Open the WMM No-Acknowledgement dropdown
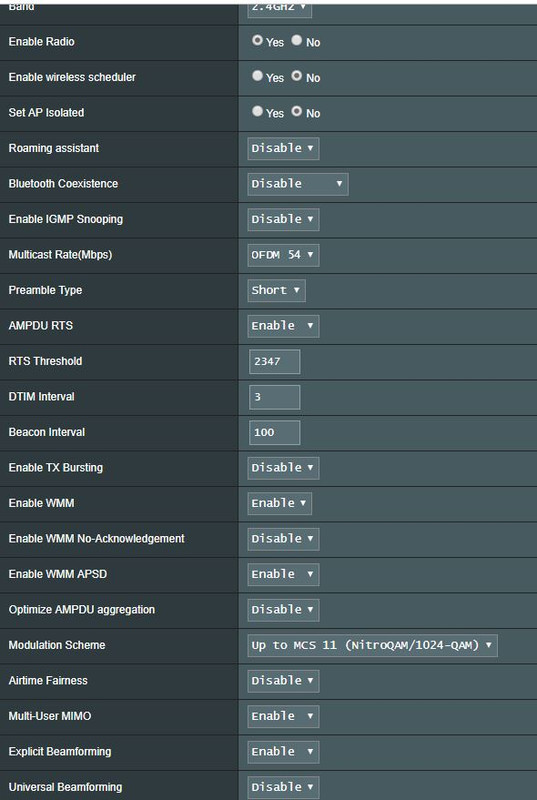This screenshot has width=537, height=800. point(283,539)
